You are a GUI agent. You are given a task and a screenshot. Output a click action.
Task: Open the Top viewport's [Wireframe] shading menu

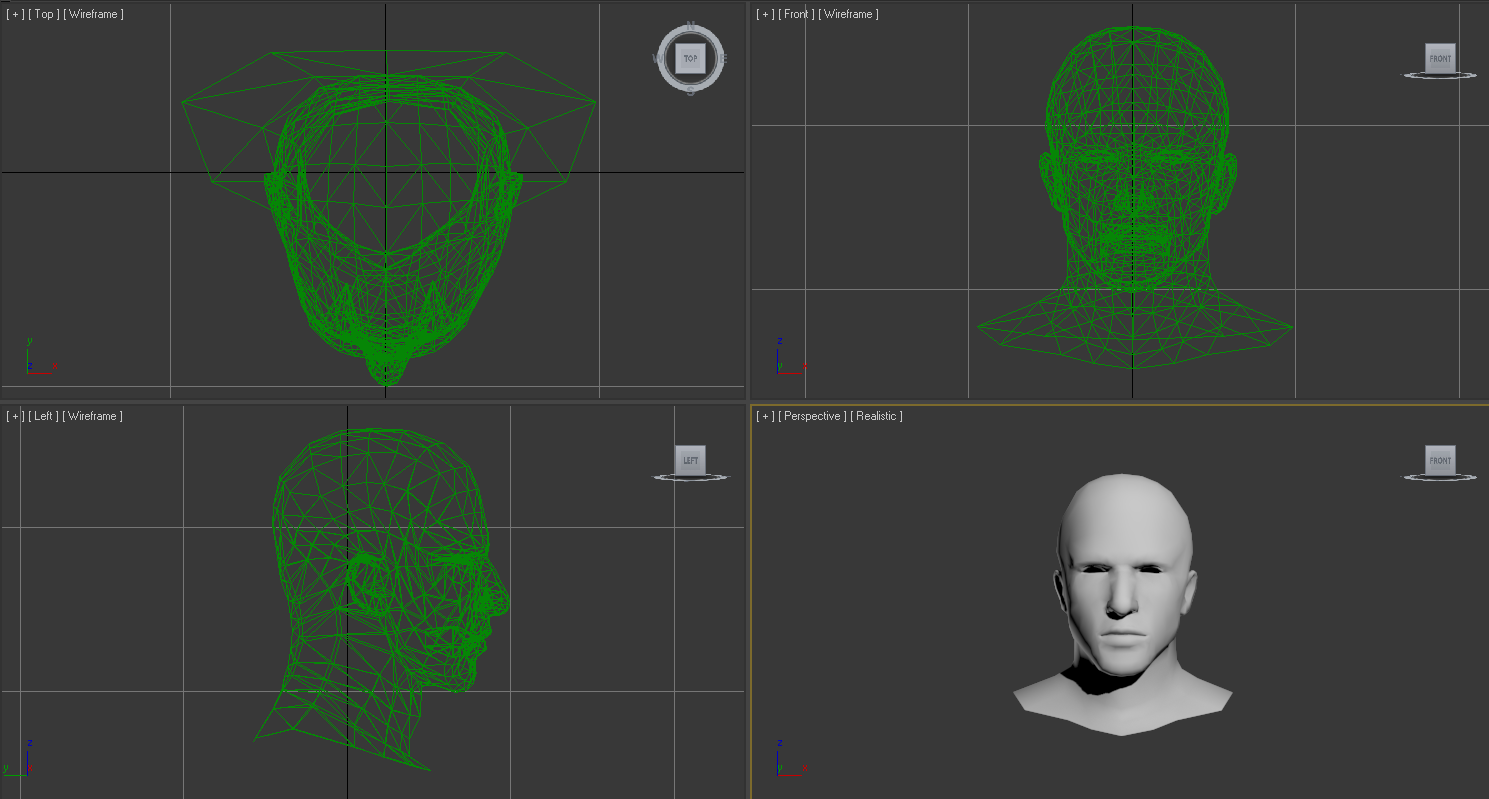coord(93,14)
